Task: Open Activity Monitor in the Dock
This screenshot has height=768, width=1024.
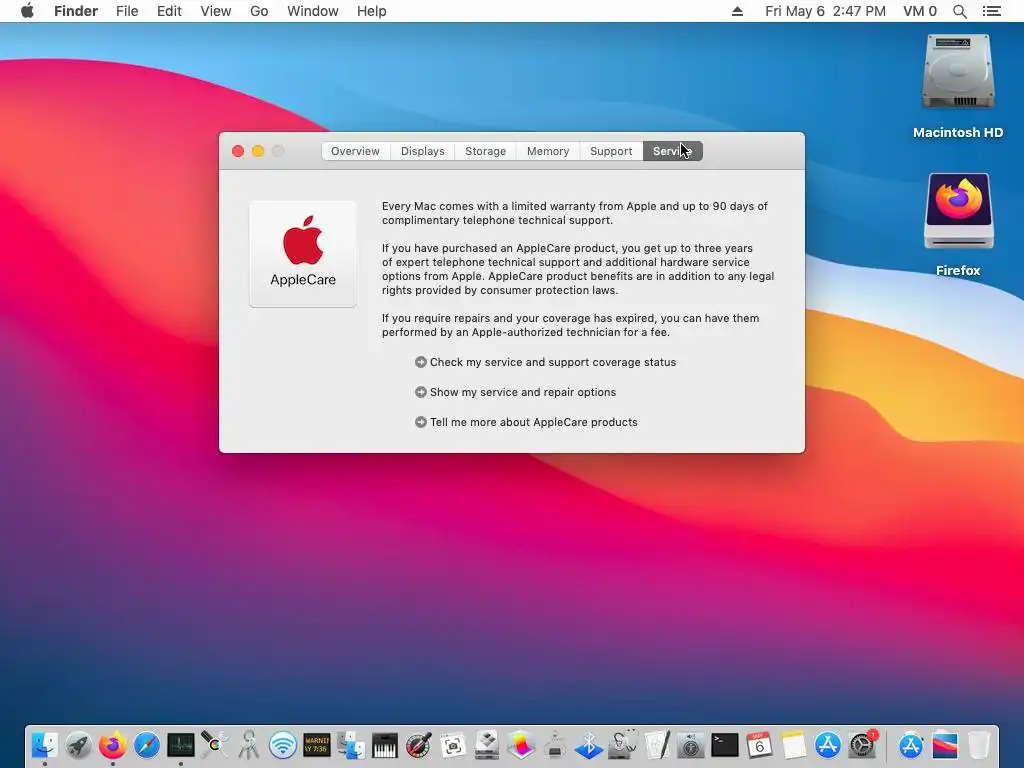Action: [x=181, y=745]
